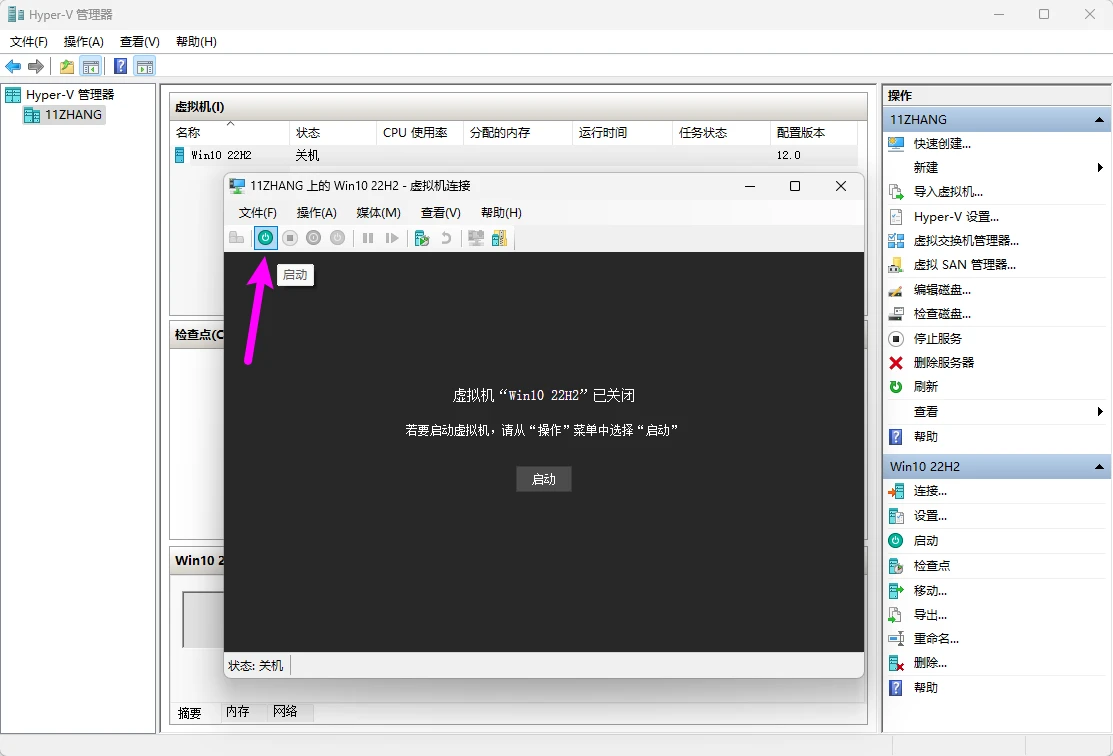Click 设置... under Win10 22H2 actions

pos(930,516)
